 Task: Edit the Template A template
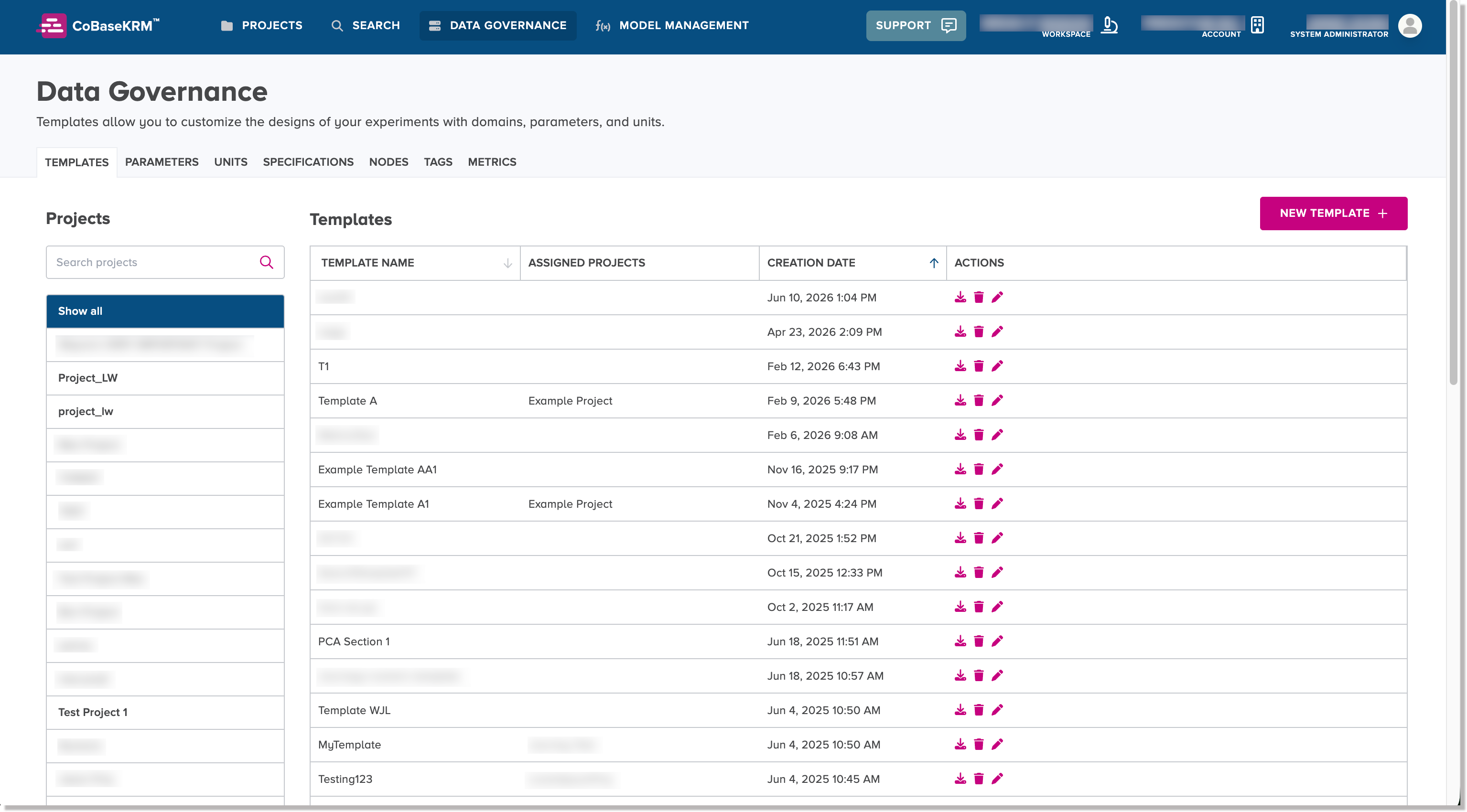coord(997,400)
